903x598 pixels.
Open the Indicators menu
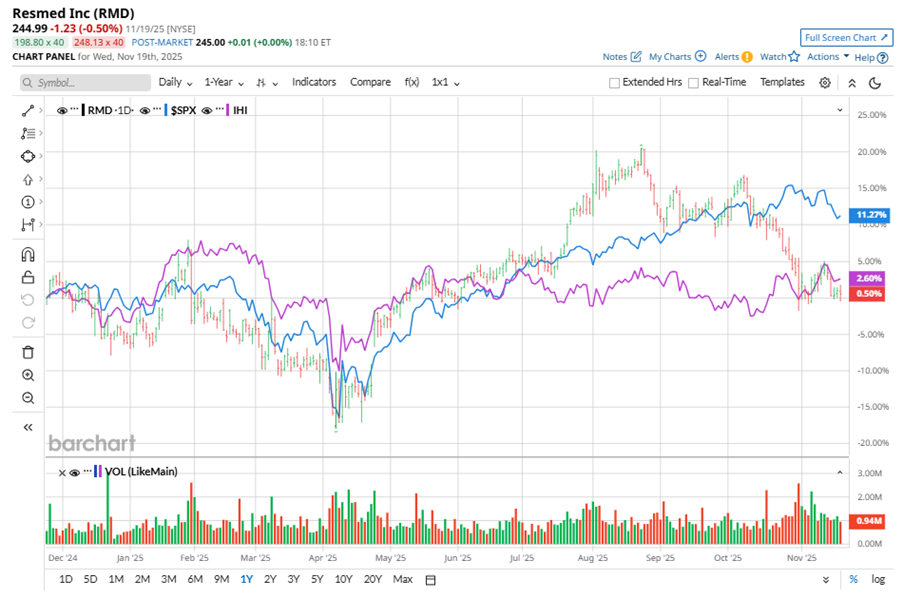tap(314, 82)
